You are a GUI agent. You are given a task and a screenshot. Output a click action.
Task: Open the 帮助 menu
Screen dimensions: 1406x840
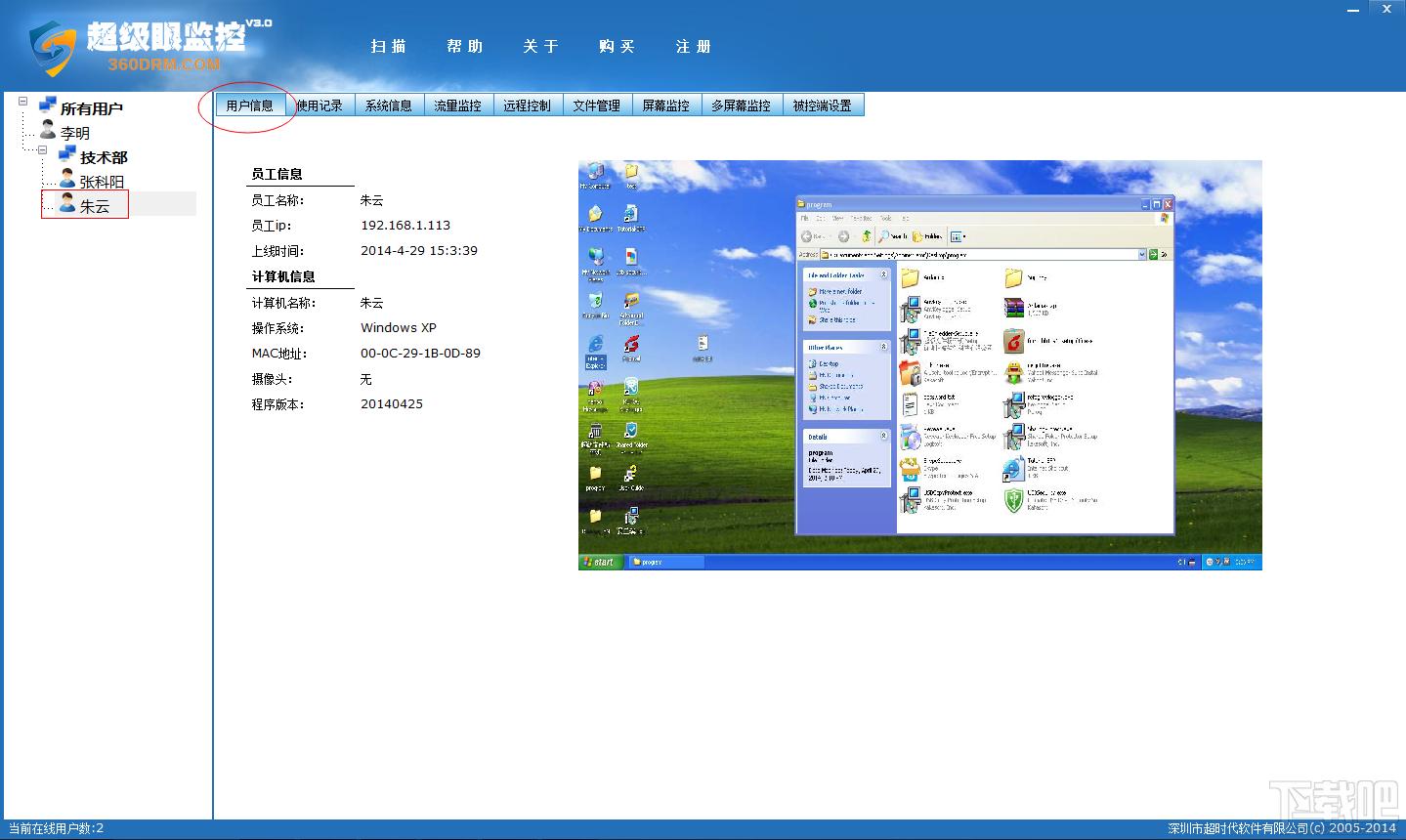pos(465,46)
